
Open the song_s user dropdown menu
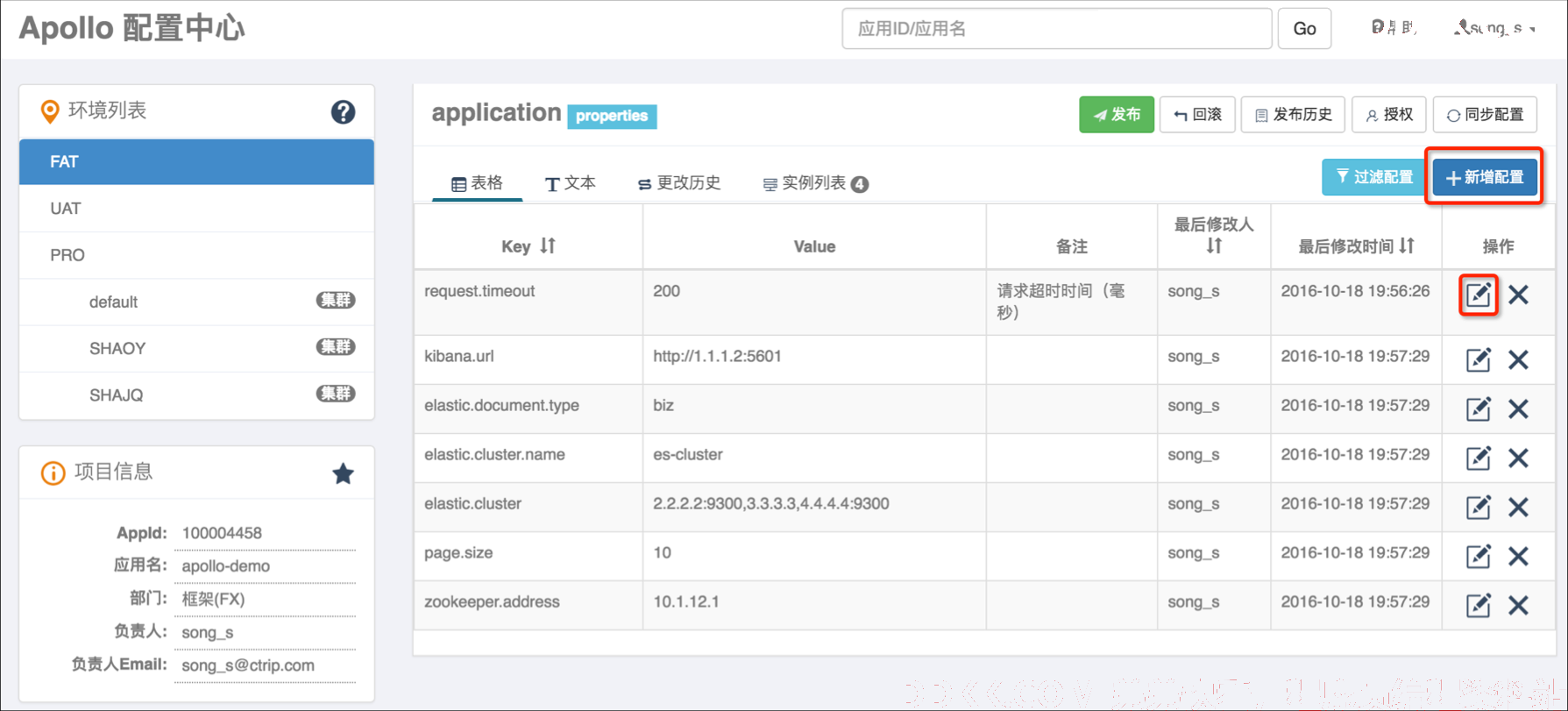1494,28
